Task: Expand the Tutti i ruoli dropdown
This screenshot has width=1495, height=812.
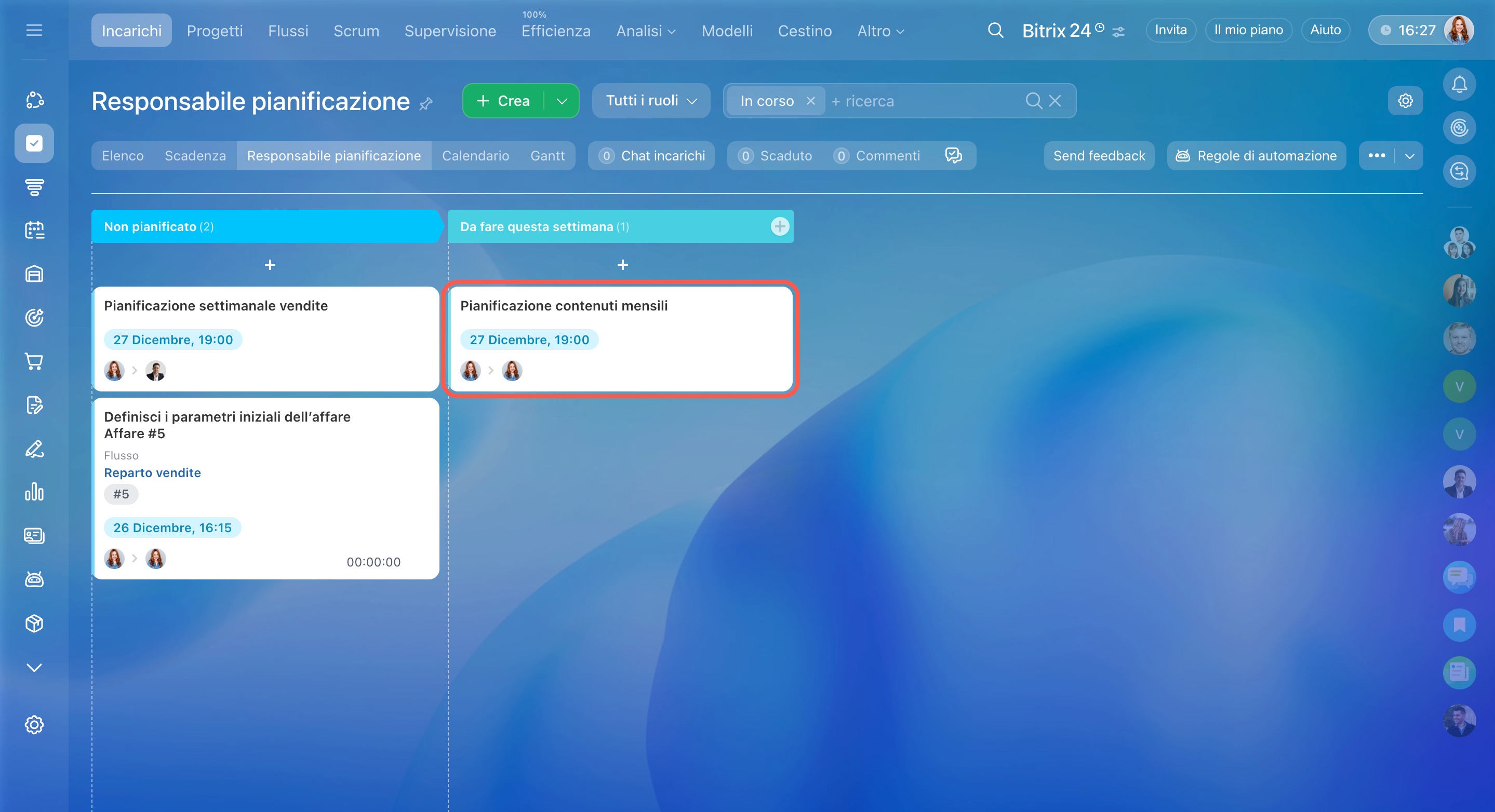Action: point(651,101)
